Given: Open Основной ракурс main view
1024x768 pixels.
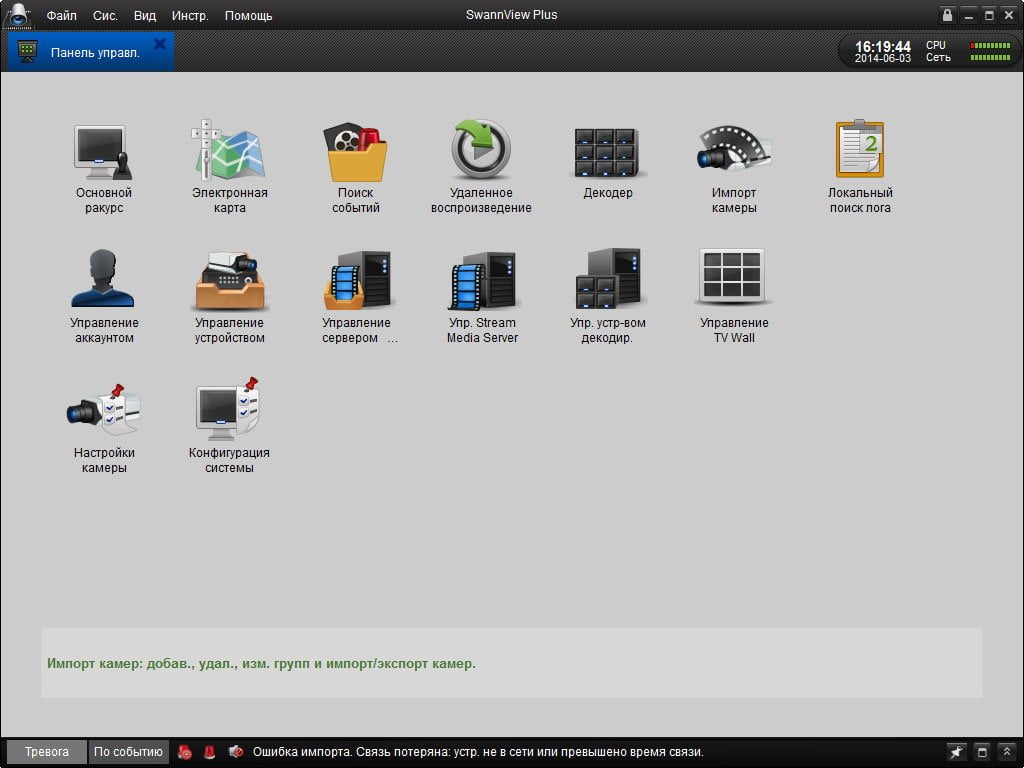Looking at the screenshot, I should pyautogui.click(x=103, y=167).
